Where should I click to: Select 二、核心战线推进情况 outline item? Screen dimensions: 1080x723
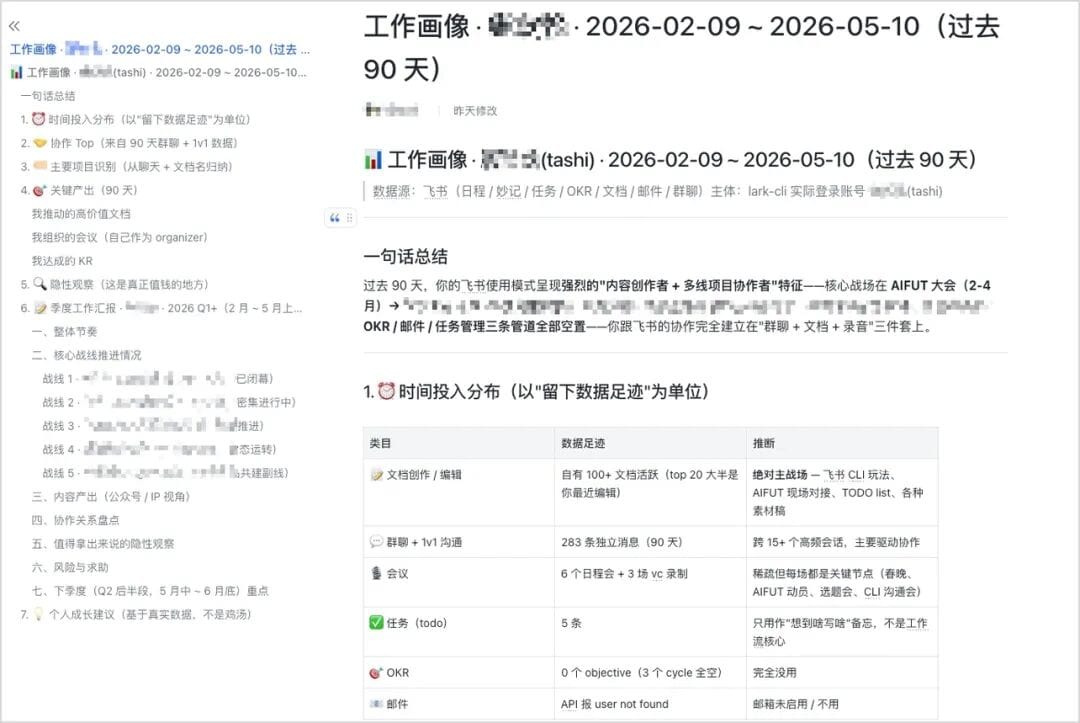tap(87, 355)
